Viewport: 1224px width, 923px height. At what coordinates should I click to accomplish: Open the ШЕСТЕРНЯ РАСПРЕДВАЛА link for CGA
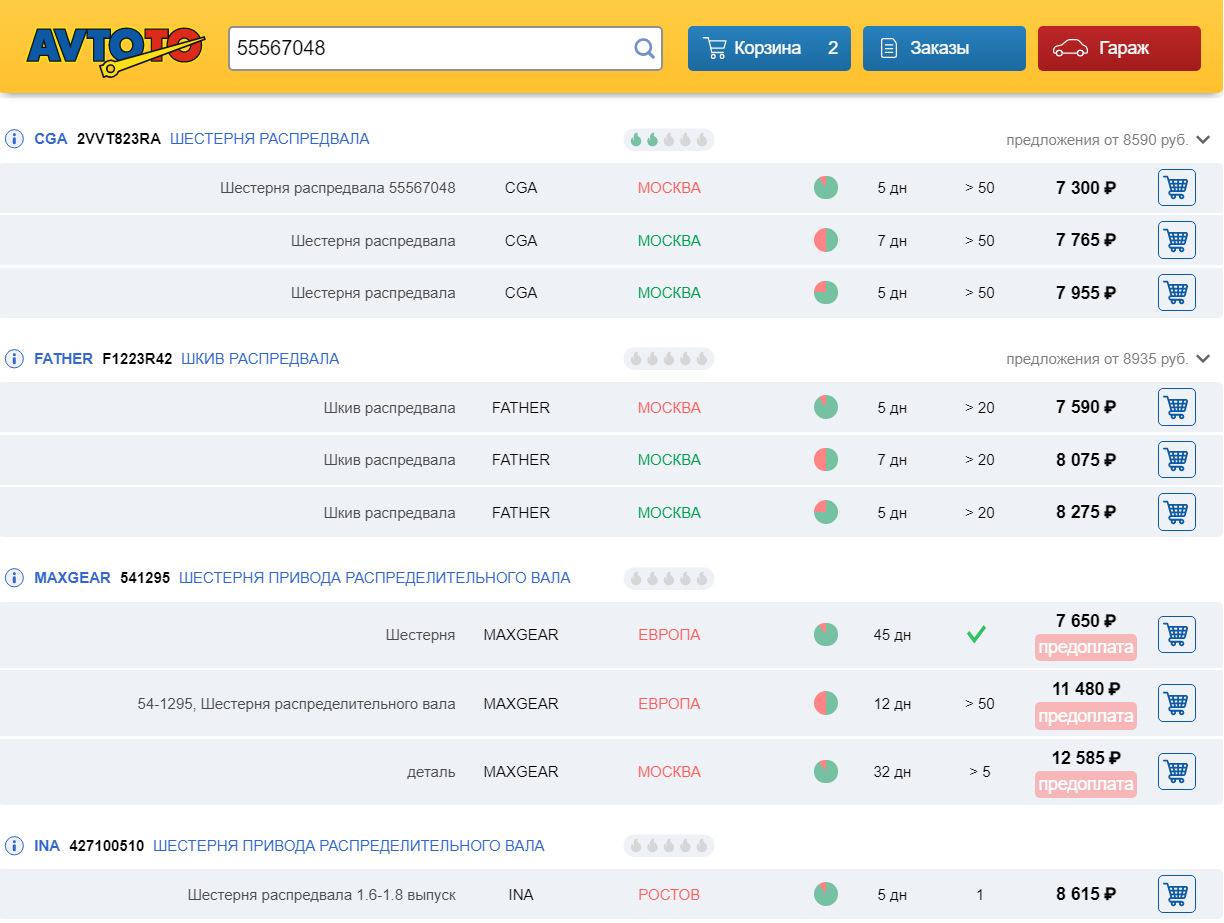pyautogui.click(x=269, y=139)
